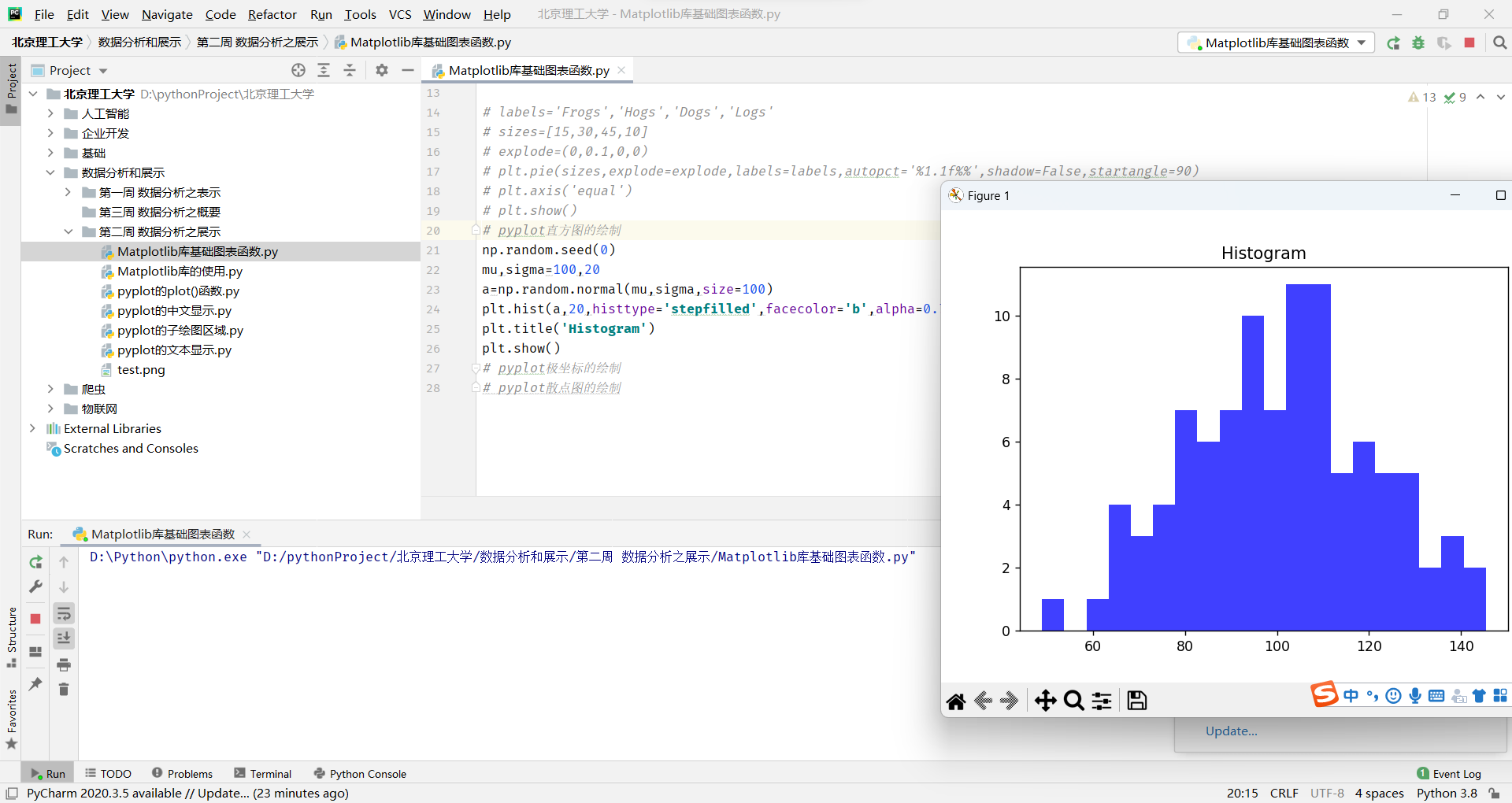Click the back arrow in Figure 1 toolbar
Image resolution: width=1512 pixels, height=803 pixels.
pos(983,701)
